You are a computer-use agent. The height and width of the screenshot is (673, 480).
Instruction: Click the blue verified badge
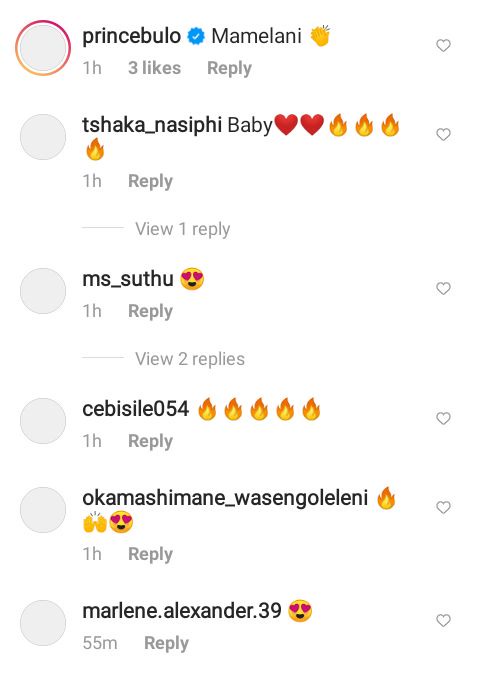click(196, 36)
